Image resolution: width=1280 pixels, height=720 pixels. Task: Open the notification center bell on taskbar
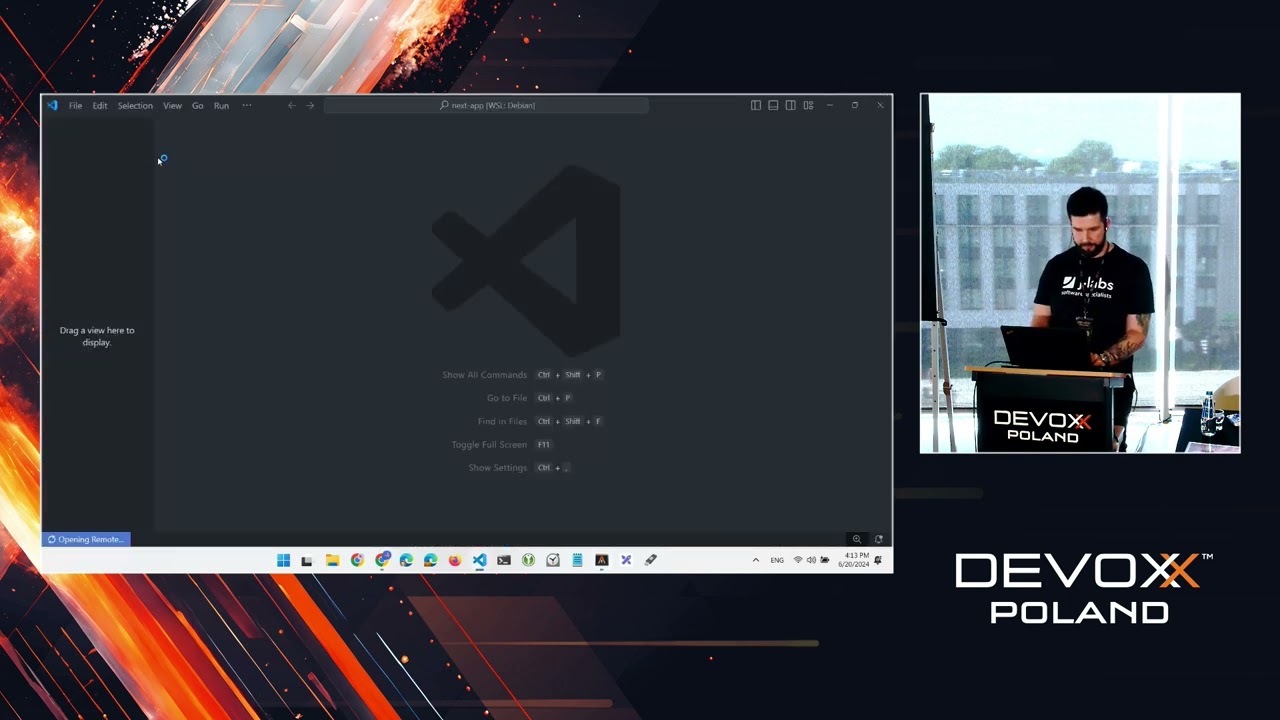click(878, 560)
